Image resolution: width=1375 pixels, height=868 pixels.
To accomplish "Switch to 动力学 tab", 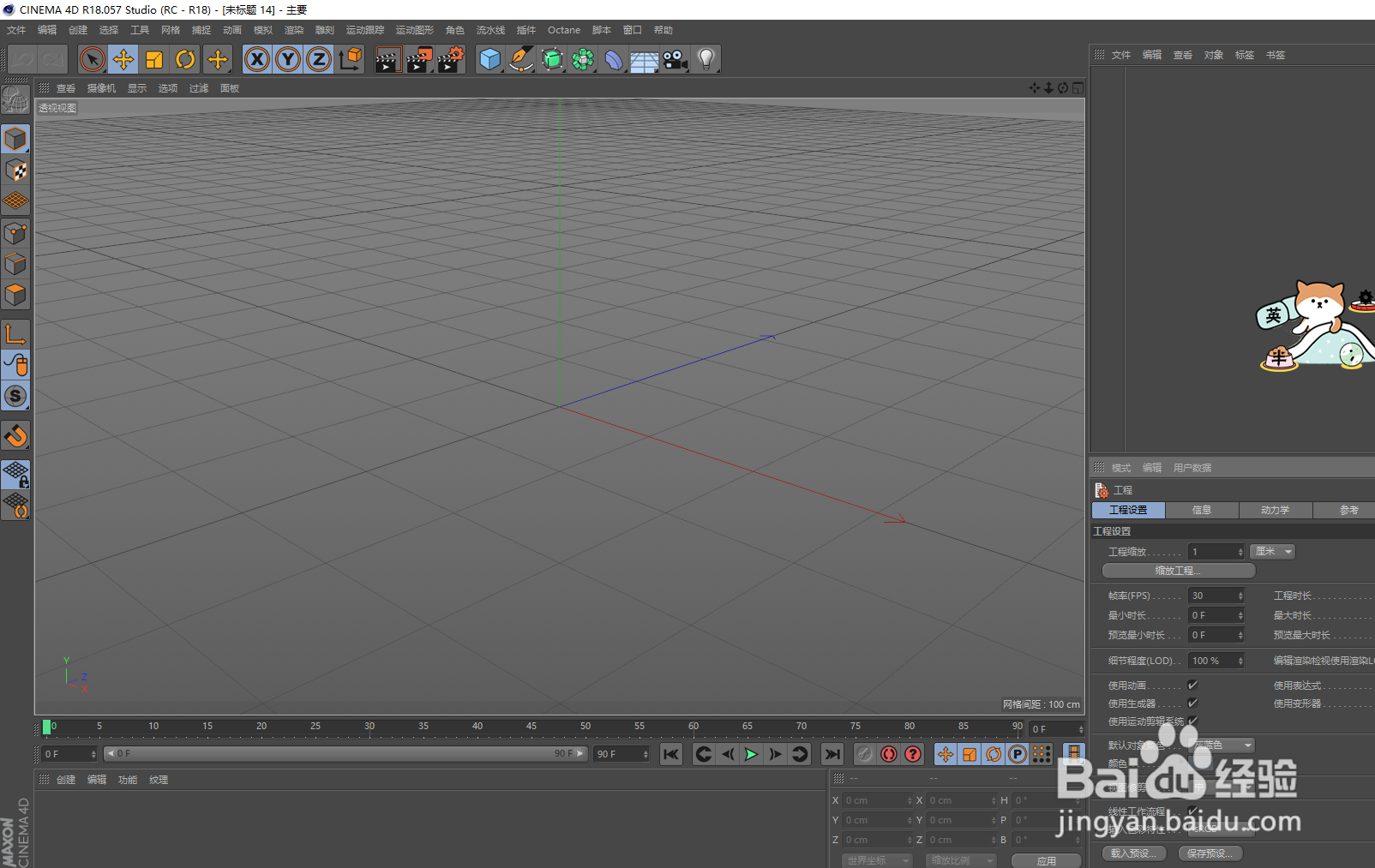I will coord(1276,510).
